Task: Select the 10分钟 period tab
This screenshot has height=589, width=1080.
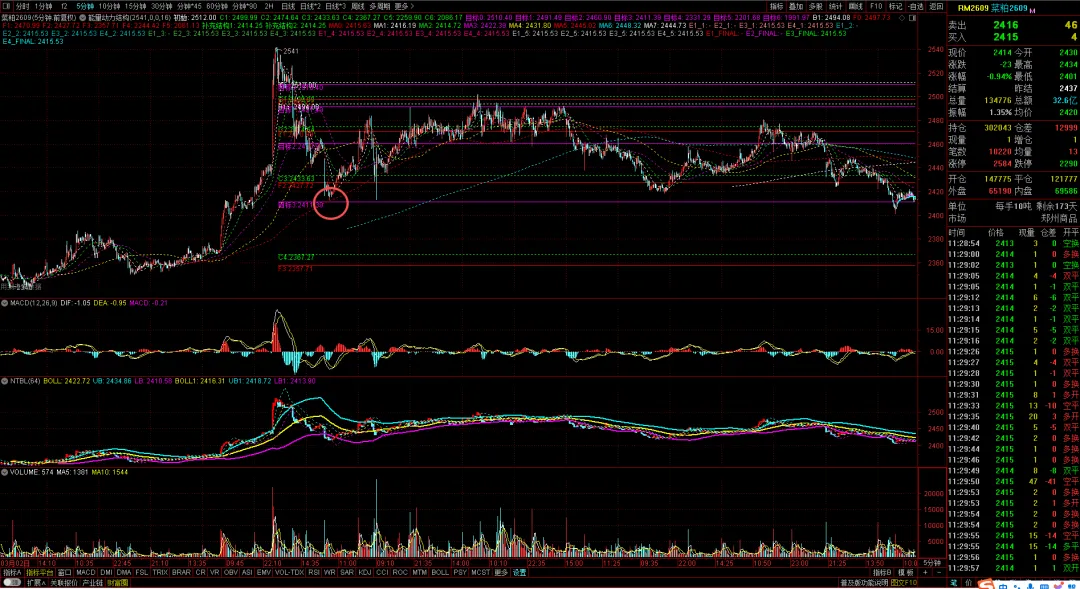Action: pos(109,6)
